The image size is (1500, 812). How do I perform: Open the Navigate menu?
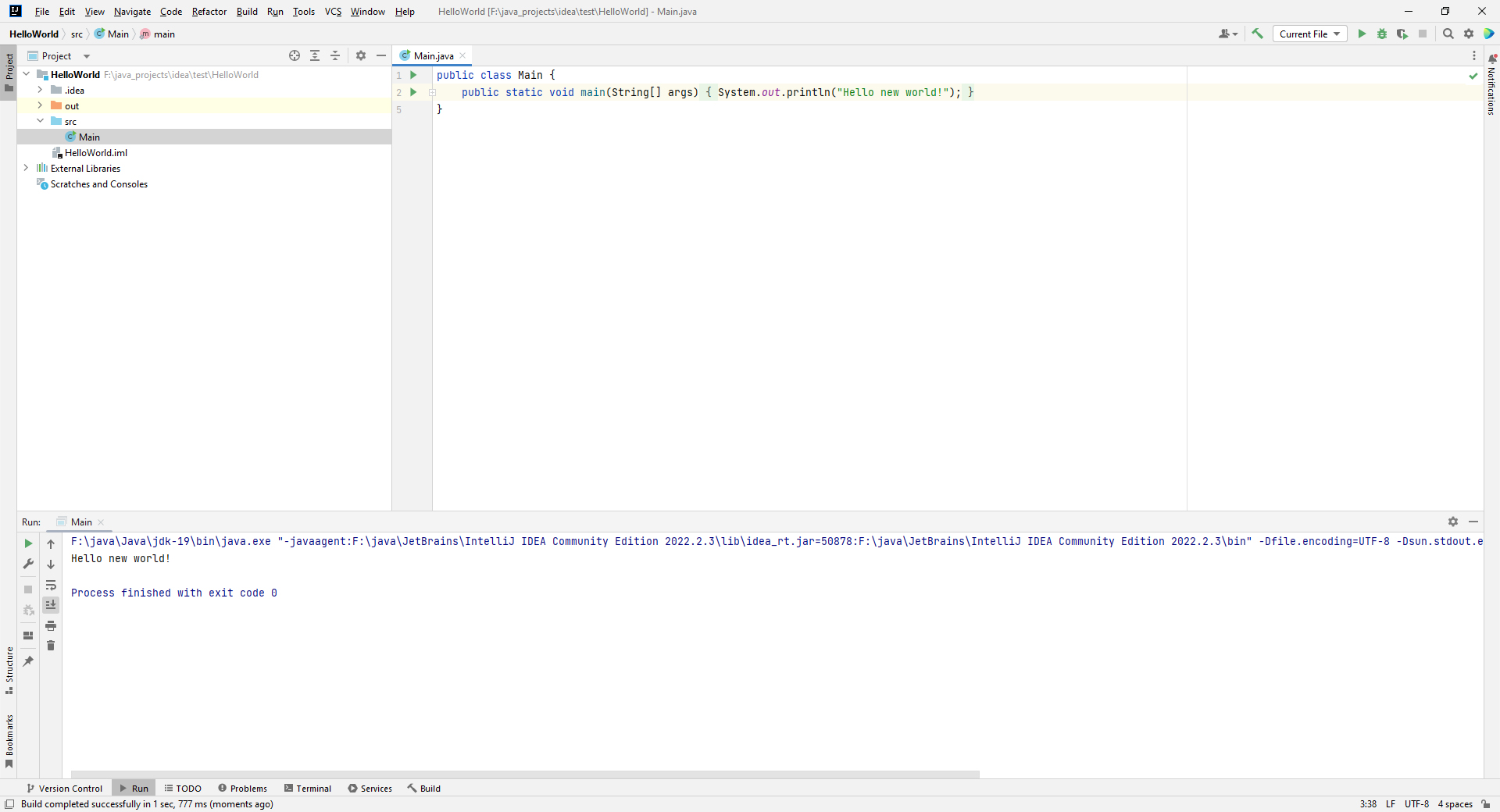click(132, 12)
